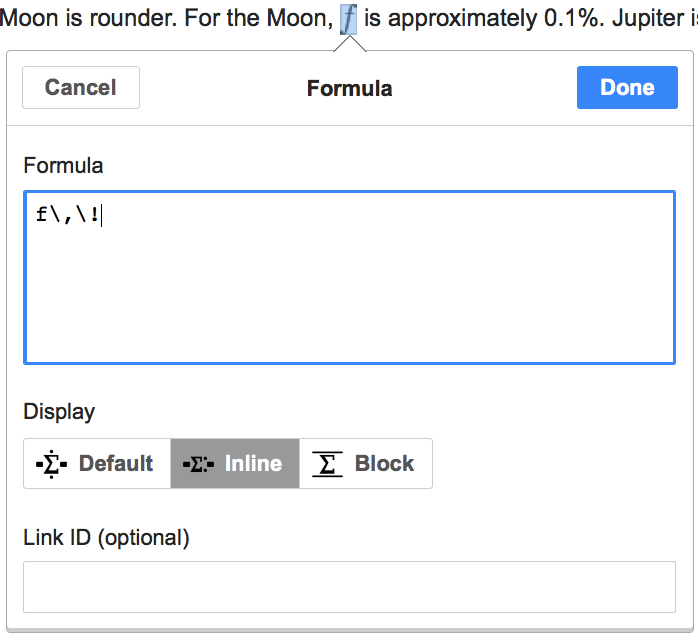
Task: Click the Formula field label
Action: click(63, 165)
